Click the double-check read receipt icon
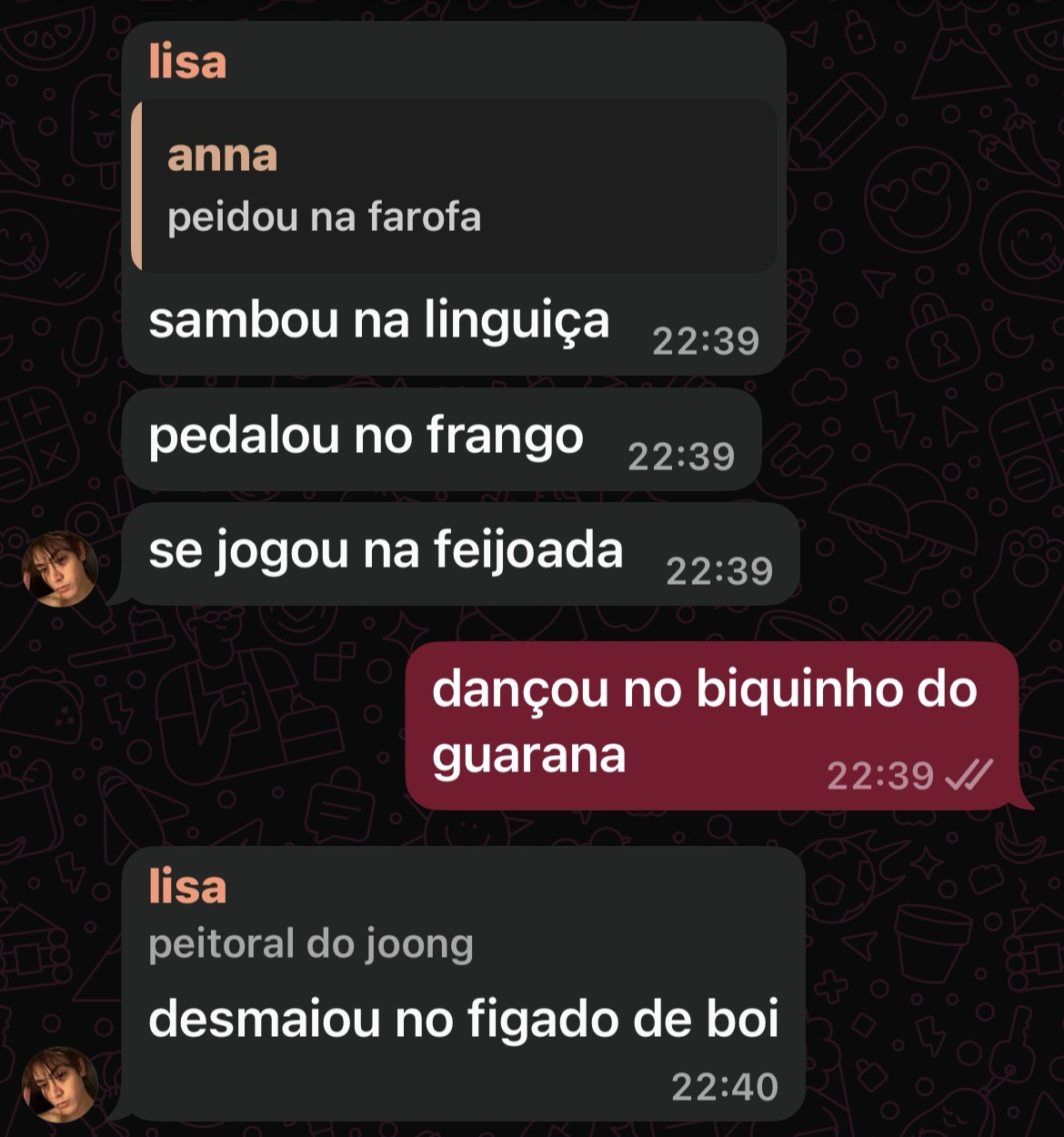Viewport: 1064px width, 1137px height. [969, 775]
